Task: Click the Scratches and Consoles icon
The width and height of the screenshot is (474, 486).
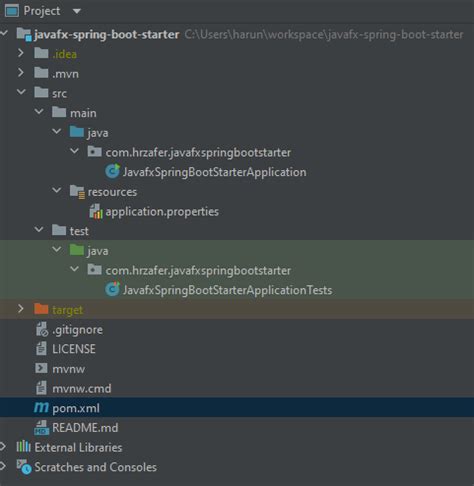Action: point(24,467)
